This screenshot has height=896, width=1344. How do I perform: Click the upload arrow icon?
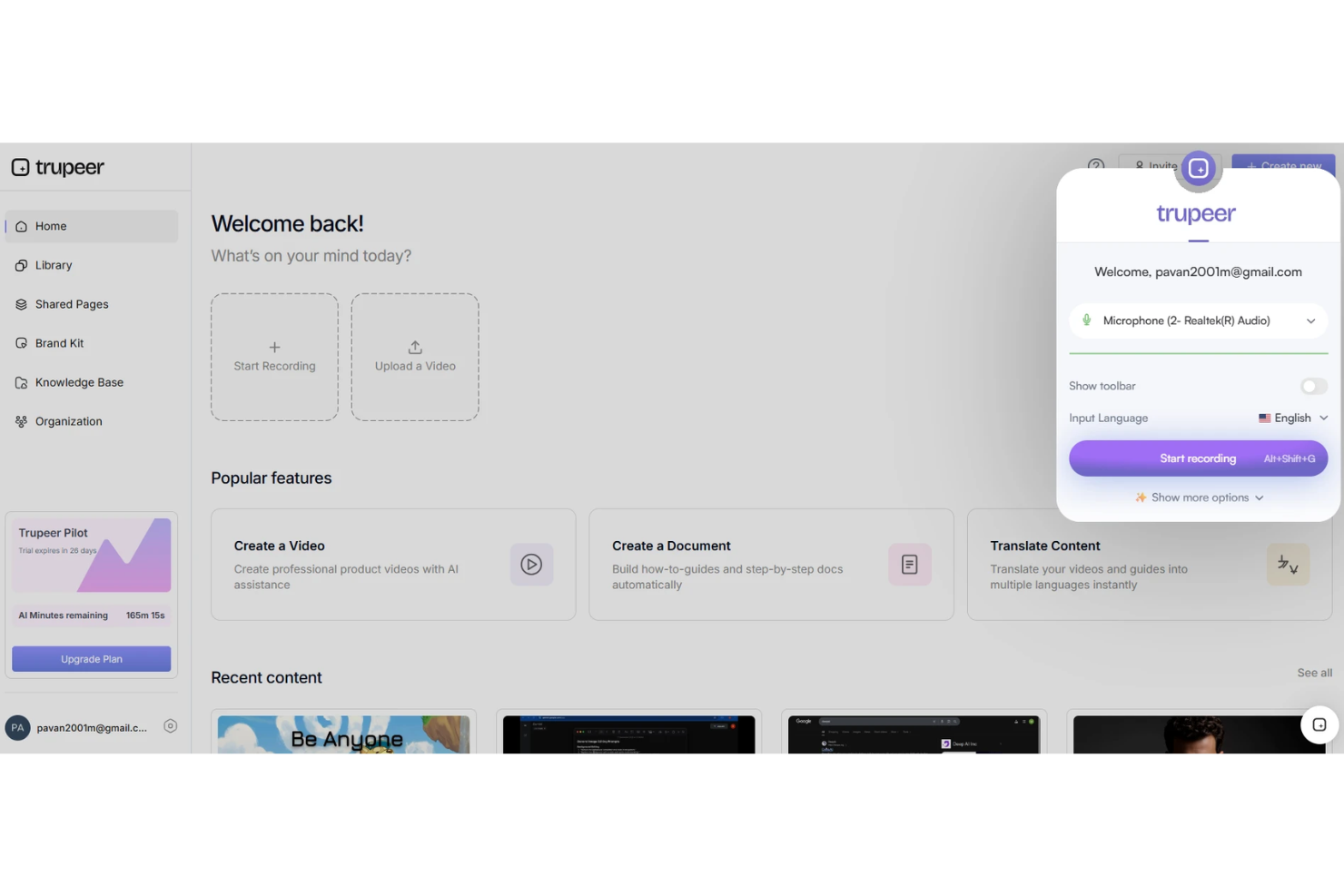pyautogui.click(x=415, y=347)
